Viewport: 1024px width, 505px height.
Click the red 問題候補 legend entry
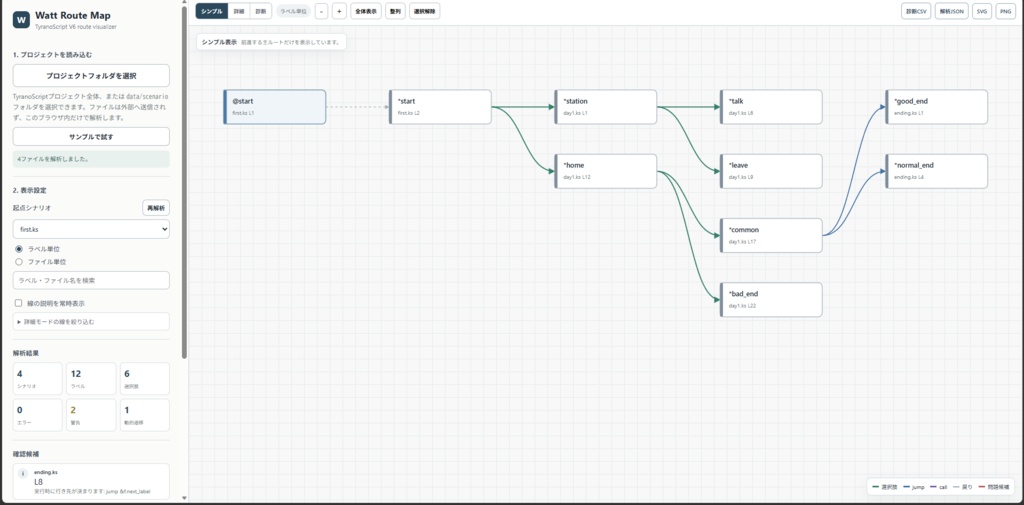993,487
